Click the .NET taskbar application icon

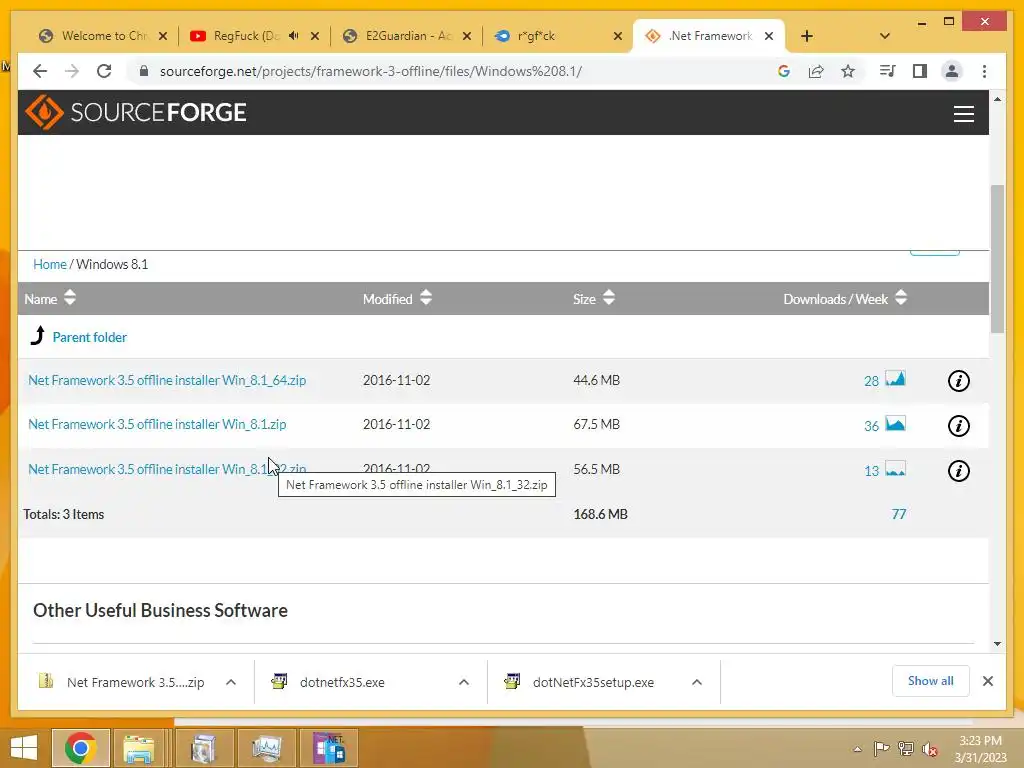coord(328,748)
